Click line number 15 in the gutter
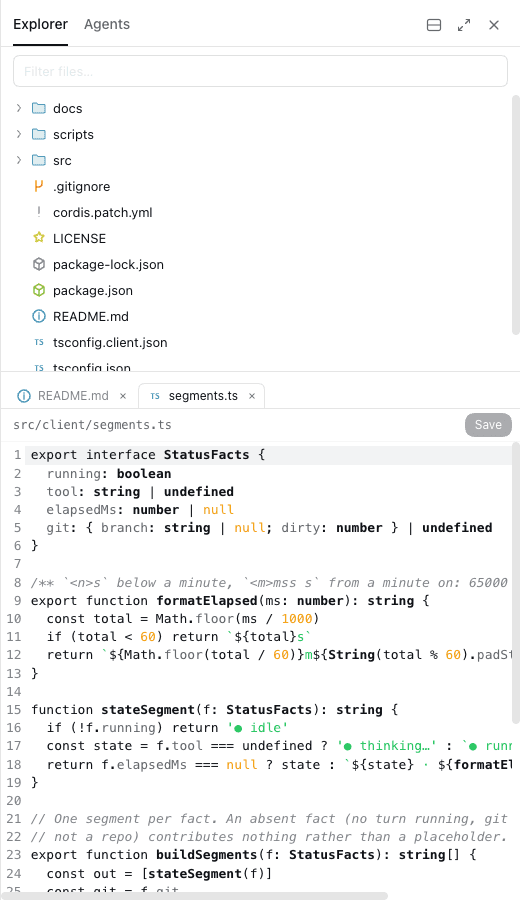The height and width of the screenshot is (900, 520). pos(14,709)
